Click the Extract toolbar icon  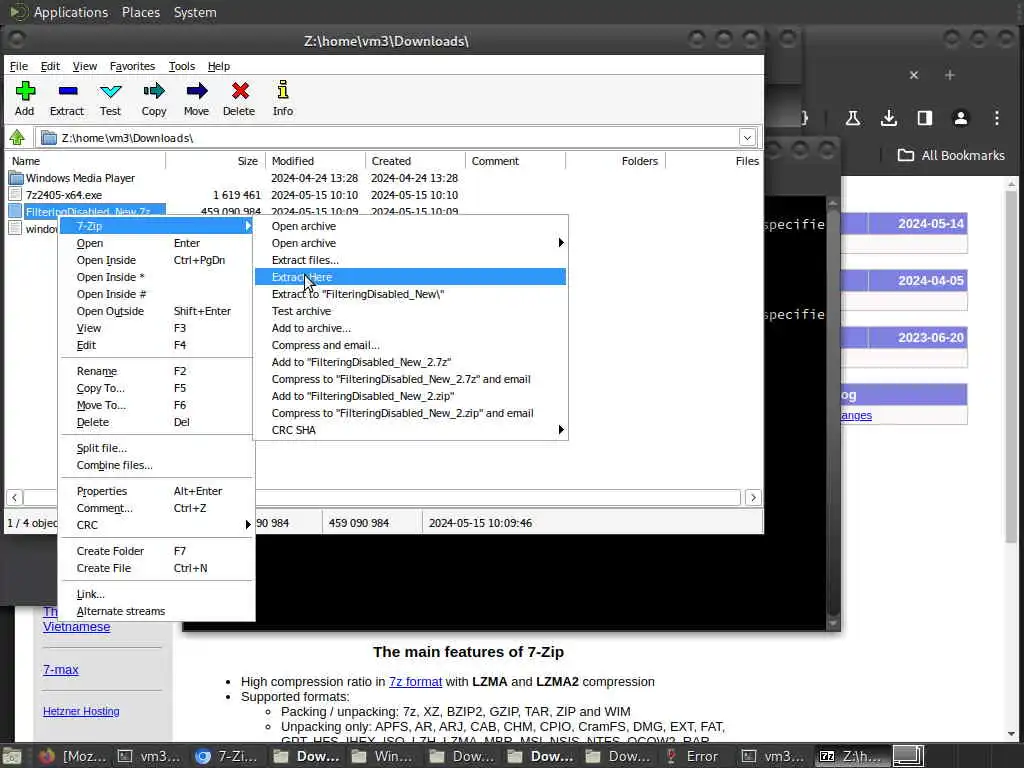tap(67, 91)
